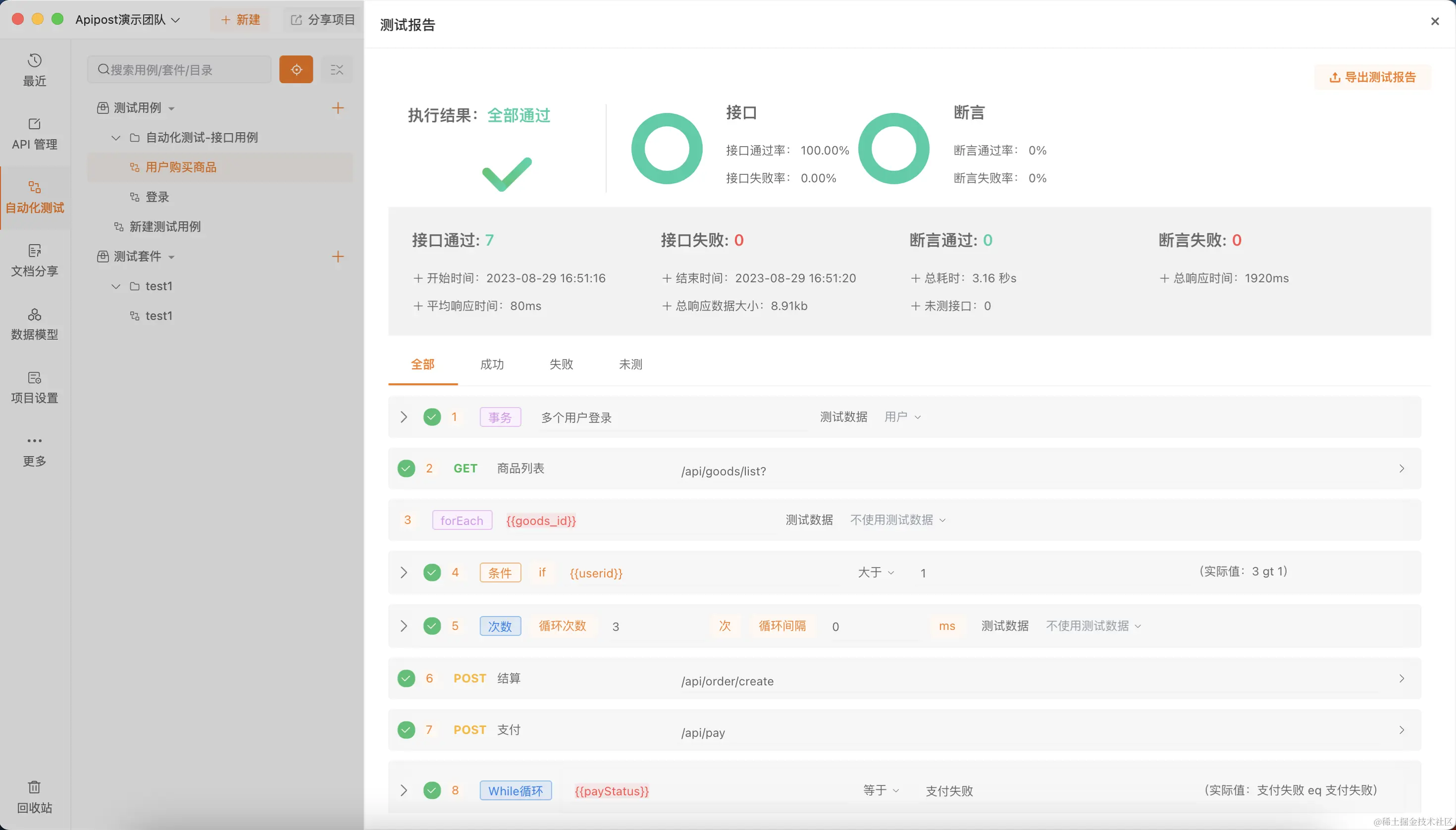The width and height of the screenshot is (1456, 830).
Task: Open the 文档分享 sidebar icon
Action: click(x=34, y=260)
